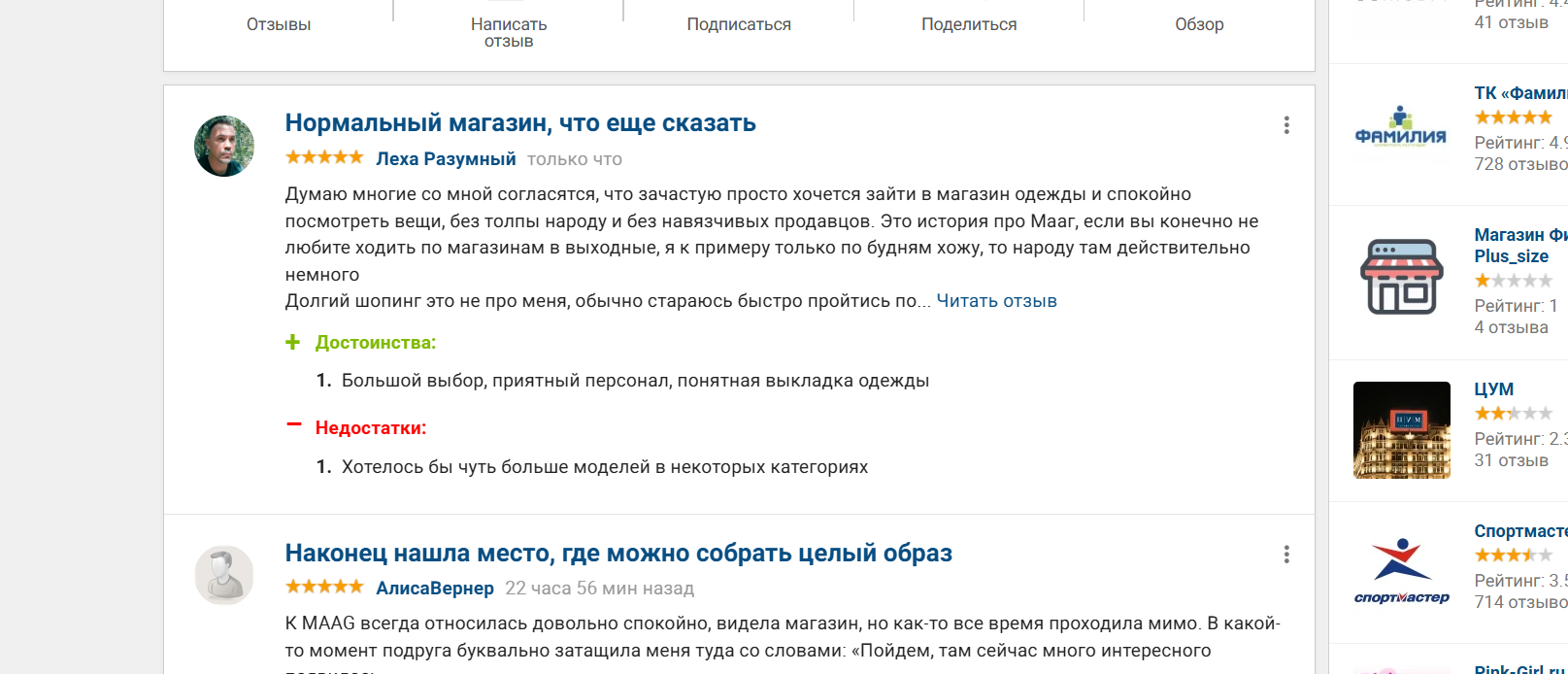The width and height of the screenshot is (1568, 674).
Task: Click the Спортмастер logo
Action: point(1401,571)
